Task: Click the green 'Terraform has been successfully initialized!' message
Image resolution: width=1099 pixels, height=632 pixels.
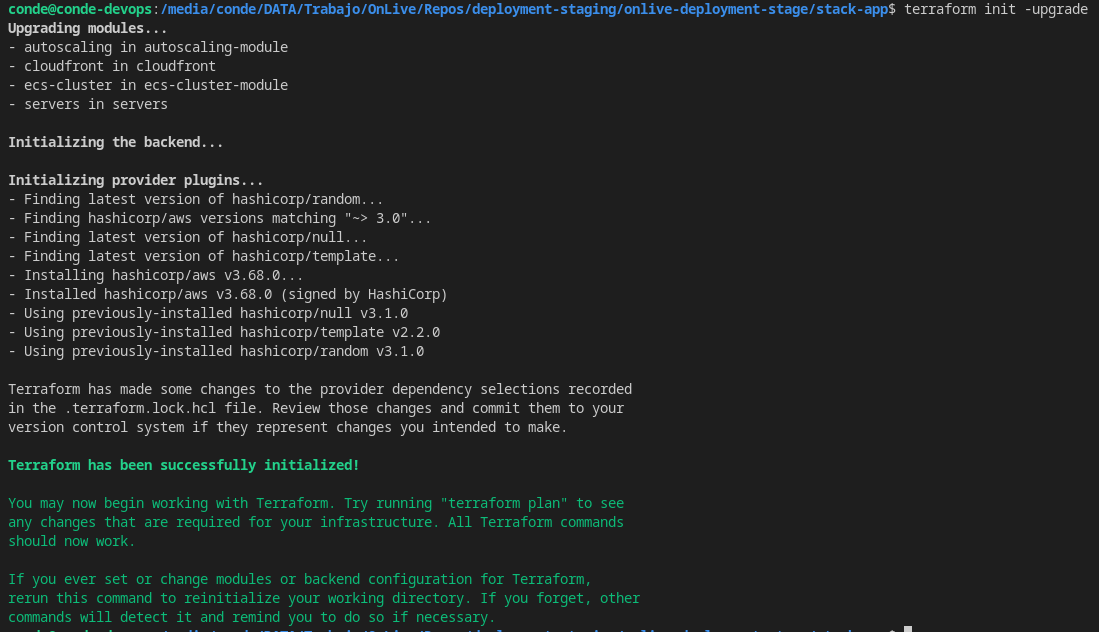Action: coord(184,465)
